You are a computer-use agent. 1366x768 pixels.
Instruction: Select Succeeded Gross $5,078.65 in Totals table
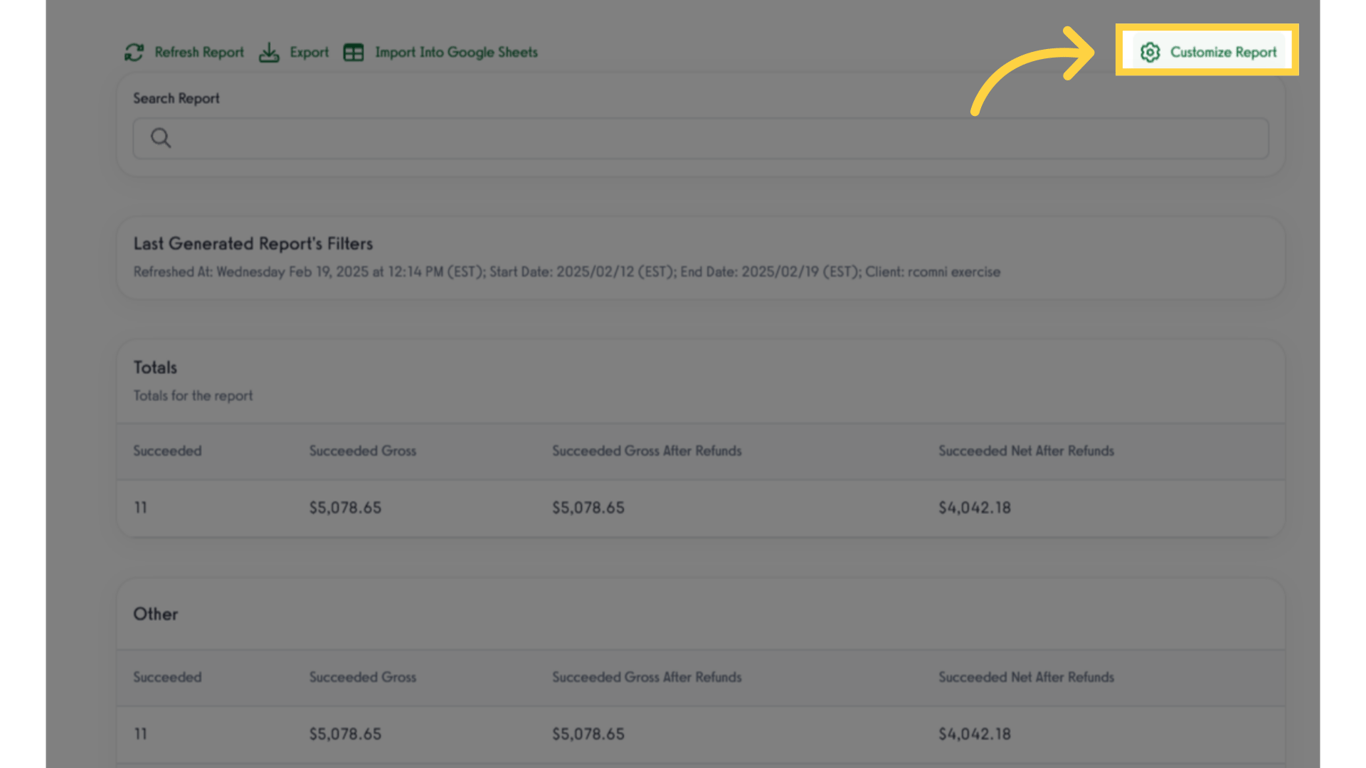pos(345,508)
